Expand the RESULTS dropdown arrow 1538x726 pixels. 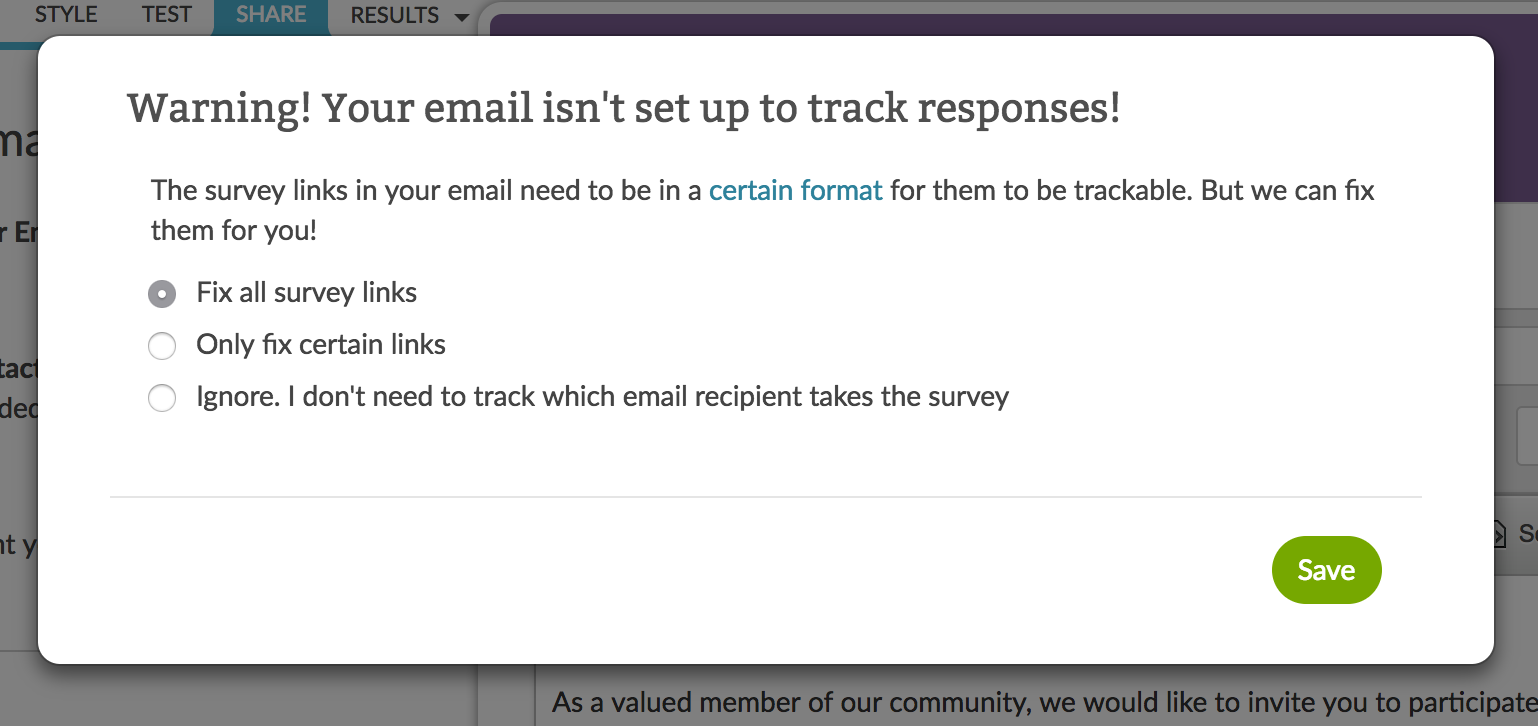click(x=460, y=18)
